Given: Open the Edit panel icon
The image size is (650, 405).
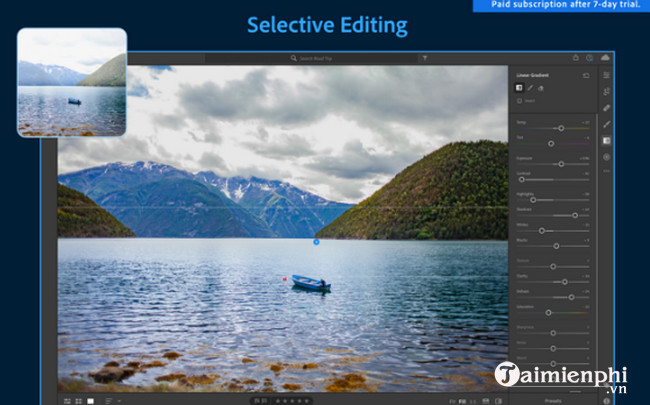Looking at the screenshot, I should click(x=606, y=75).
